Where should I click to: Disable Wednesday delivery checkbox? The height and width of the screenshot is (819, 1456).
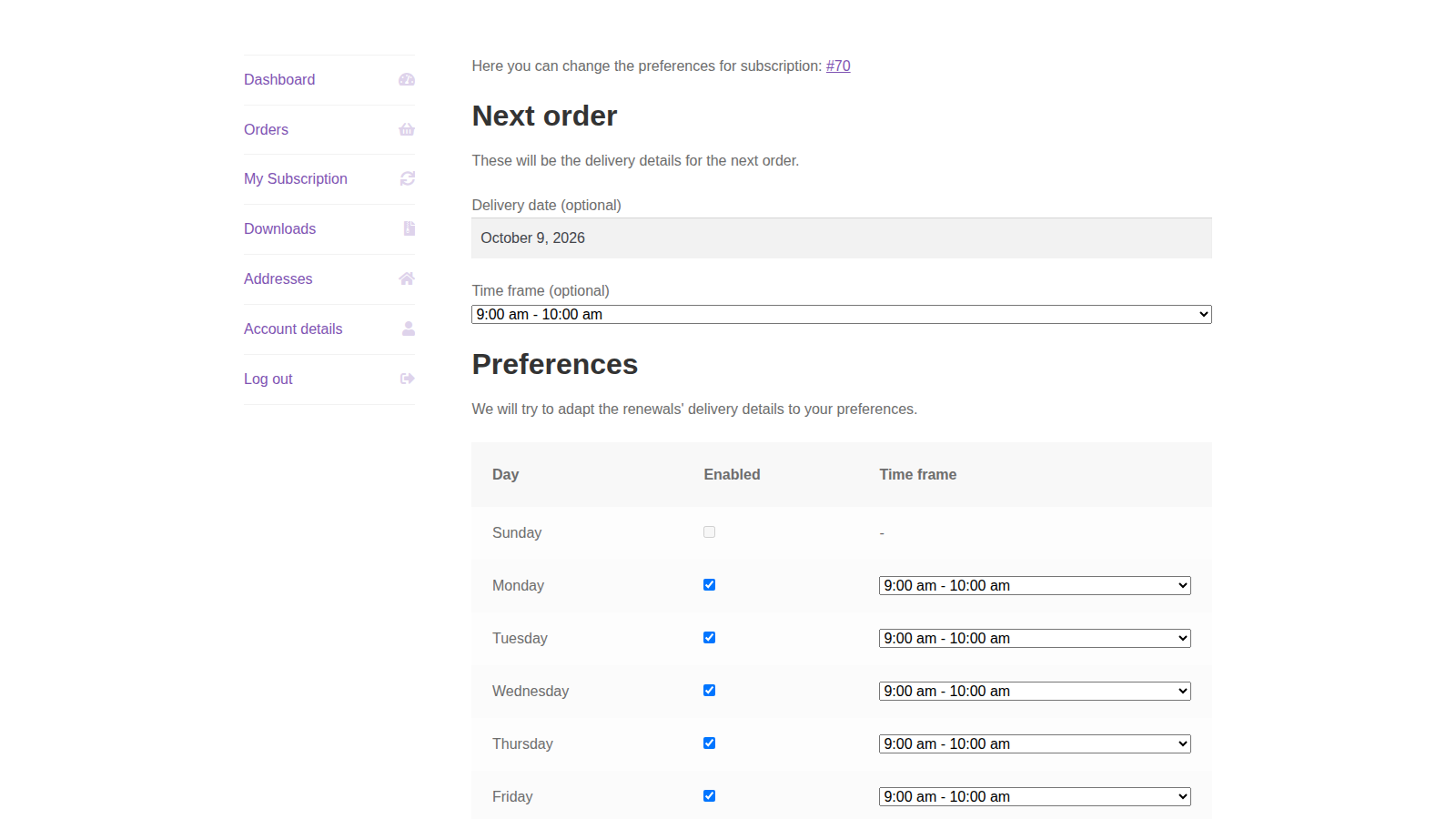[x=710, y=691]
